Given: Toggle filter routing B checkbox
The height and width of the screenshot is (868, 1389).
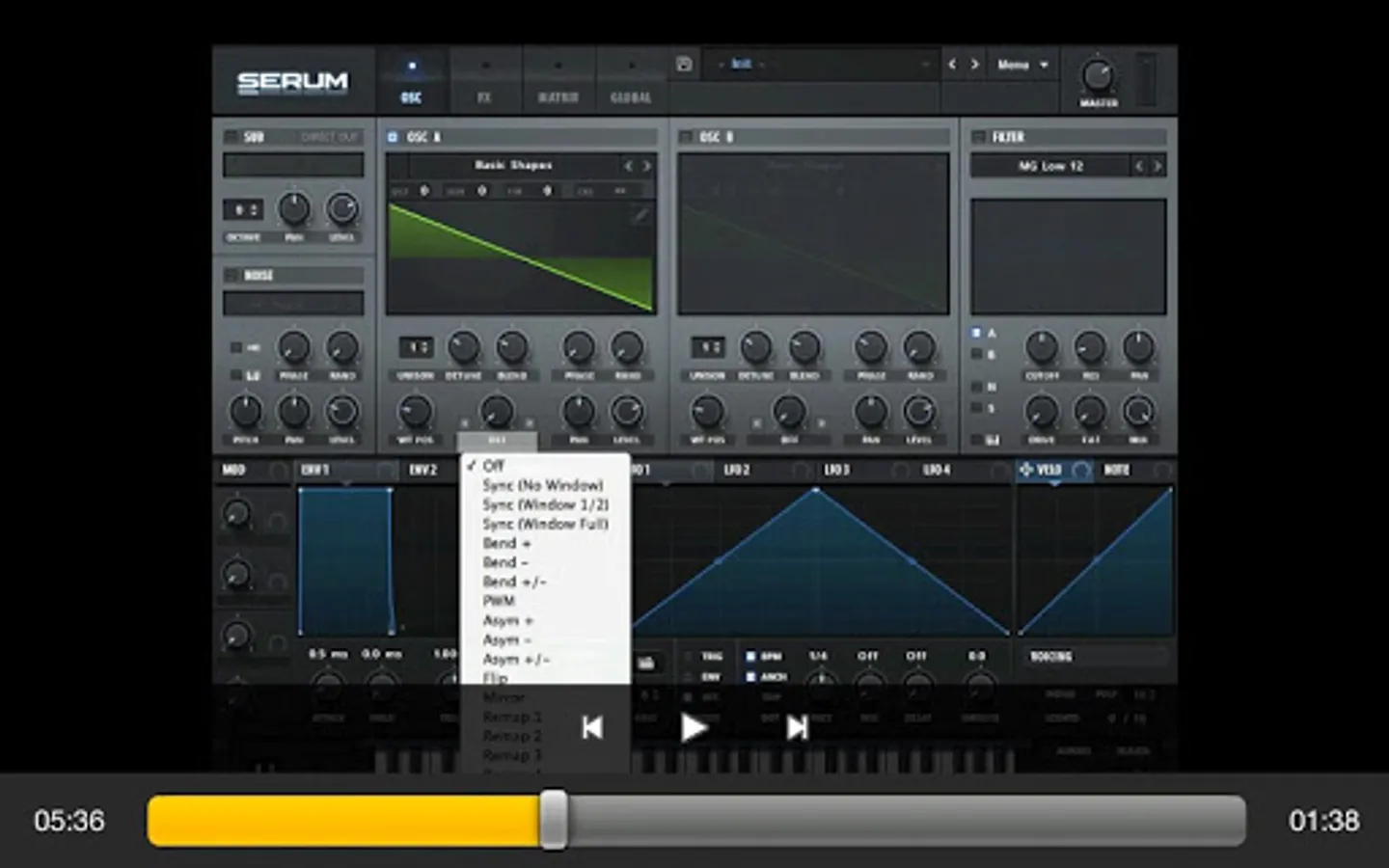Looking at the screenshot, I should (x=976, y=354).
